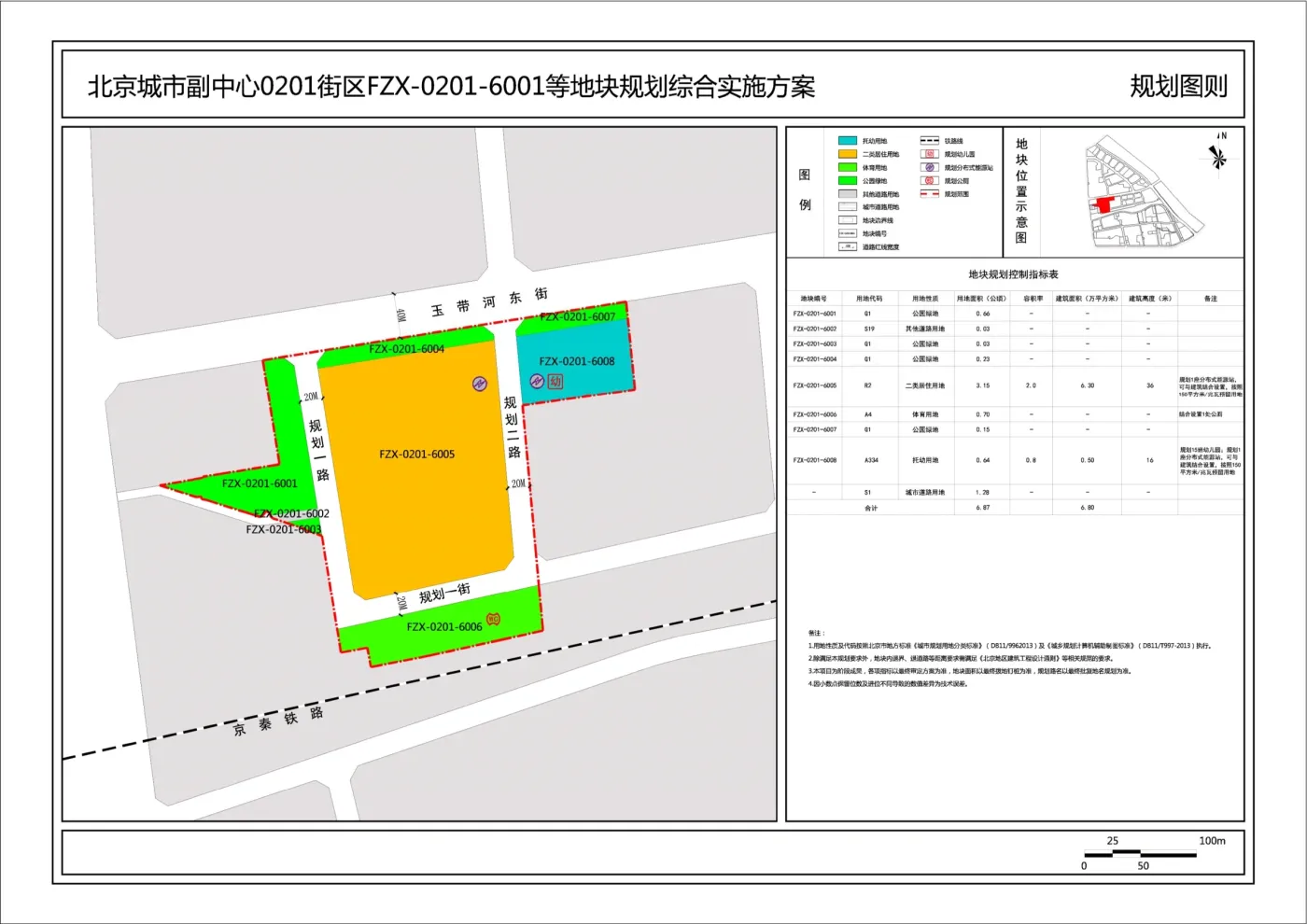Click FZX-0201-6008 row in indicator table

(x=815, y=460)
